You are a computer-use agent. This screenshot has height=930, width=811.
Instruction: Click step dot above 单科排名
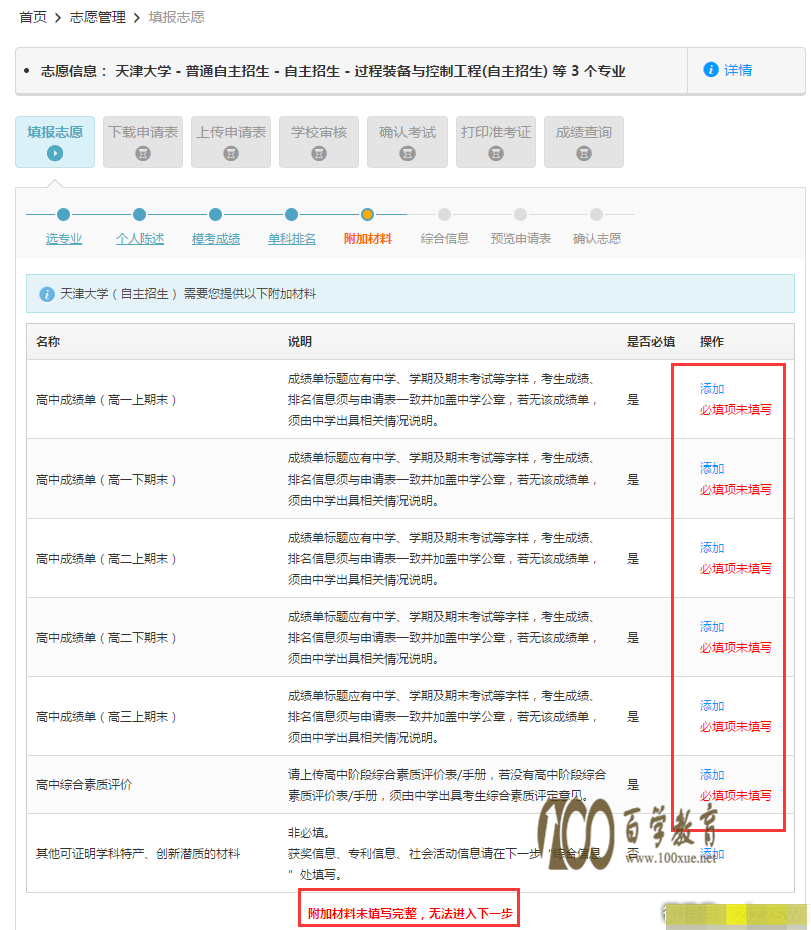(x=291, y=215)
